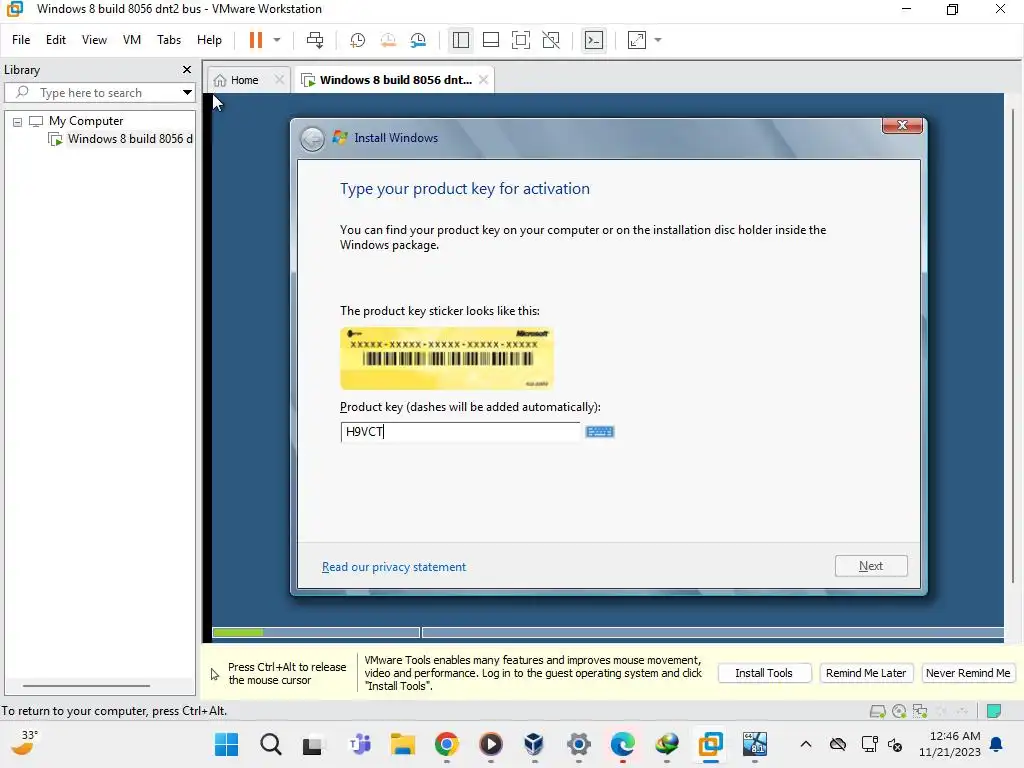Open the on-screen keyboard icon
The image size is (1024, 768).
[x=600, y=432]
